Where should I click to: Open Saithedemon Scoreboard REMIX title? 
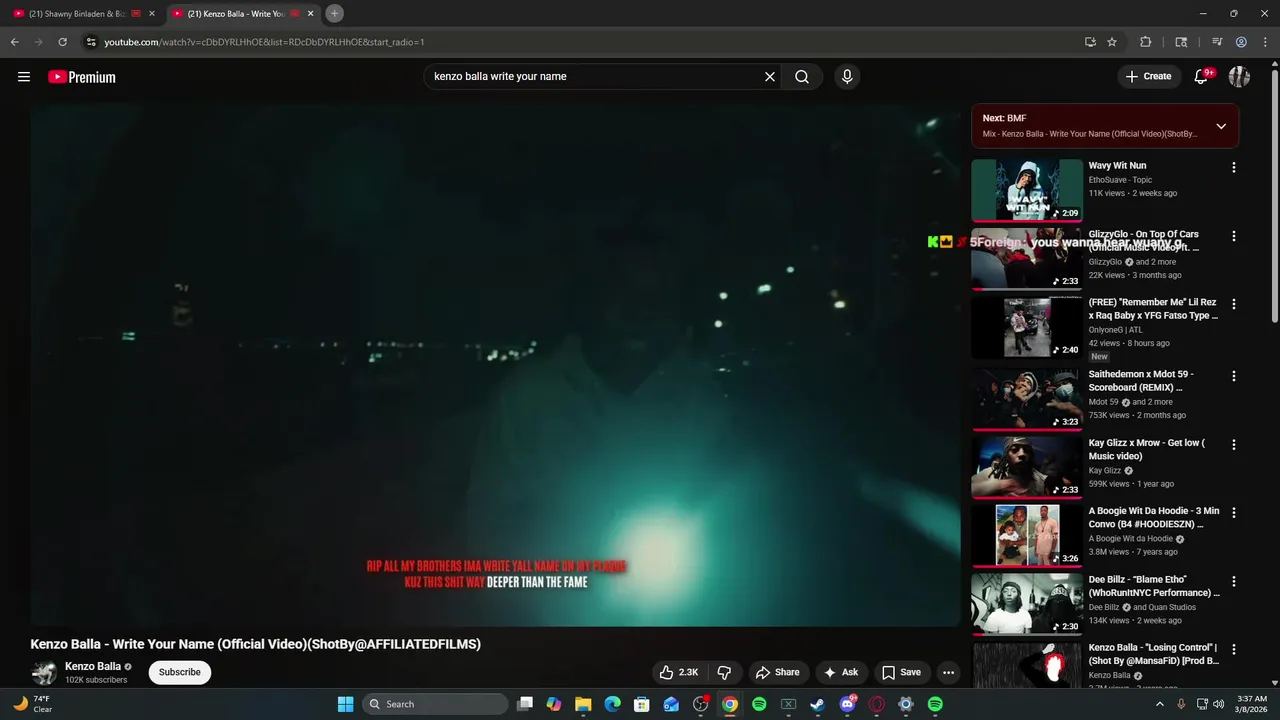(1141, 381)
